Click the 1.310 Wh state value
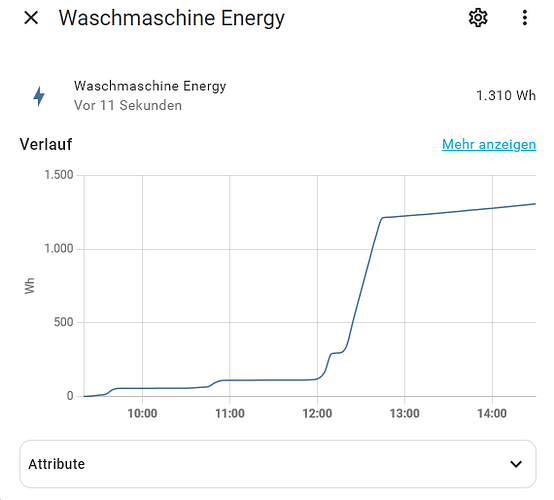 tap(506, 95)
